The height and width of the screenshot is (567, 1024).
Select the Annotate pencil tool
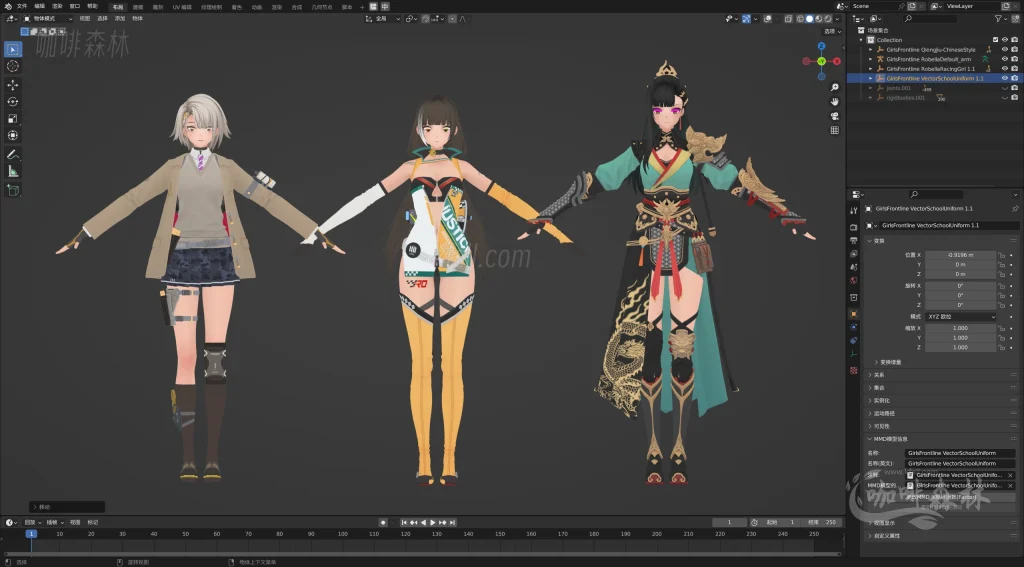(12, 155)
